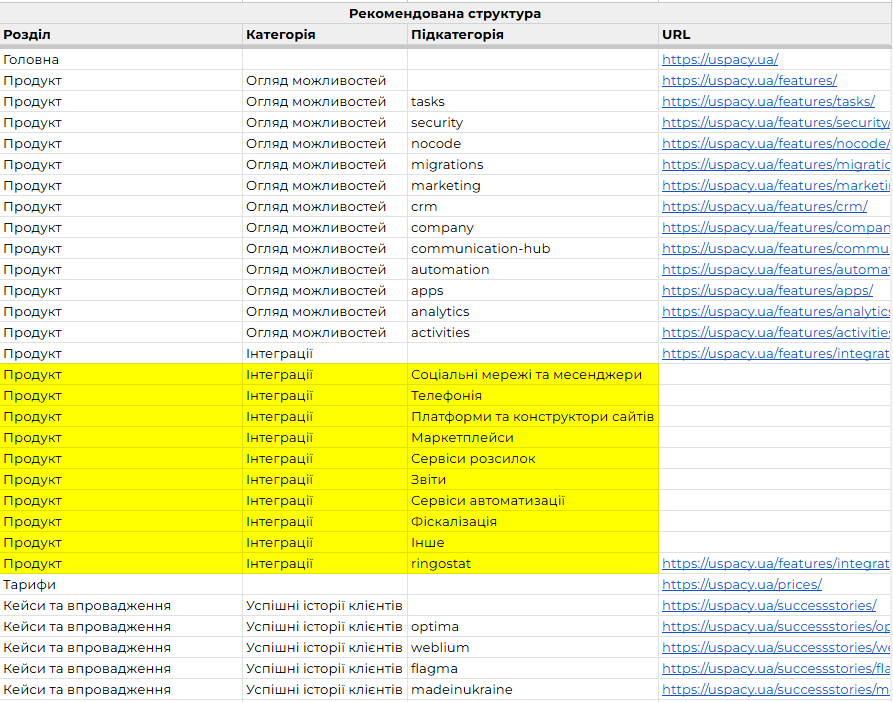Select the apps subcategory cell
The height and width of the screenshot is (702, 893).
[532, 291]
